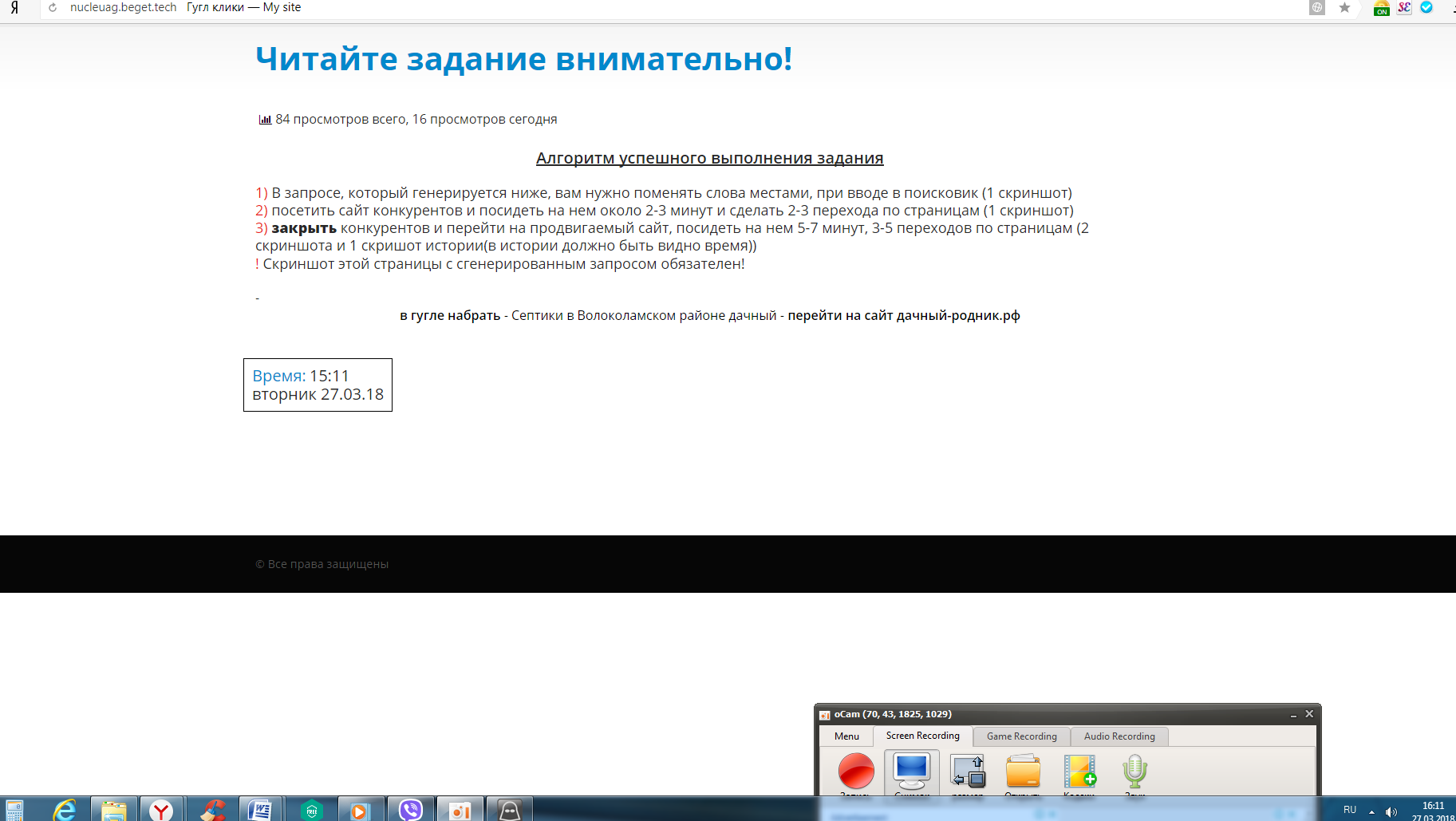Reload the page with the refresh icon
1456x821 pixels.
point(53,8)
